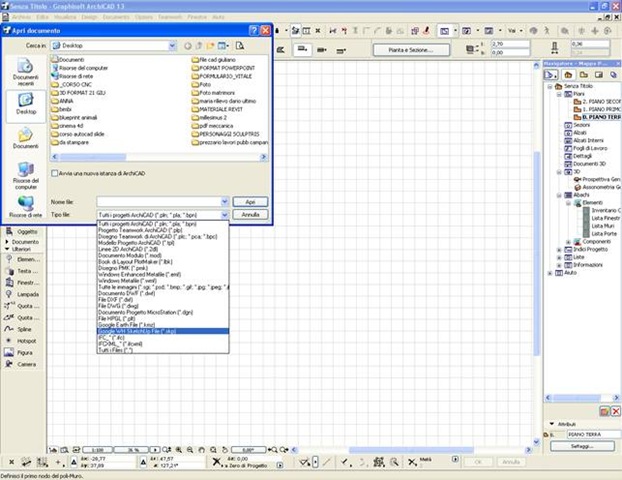Choose Documento Modulo mod type
This screenshot has height=480, width=622.
tap(163, 255)
